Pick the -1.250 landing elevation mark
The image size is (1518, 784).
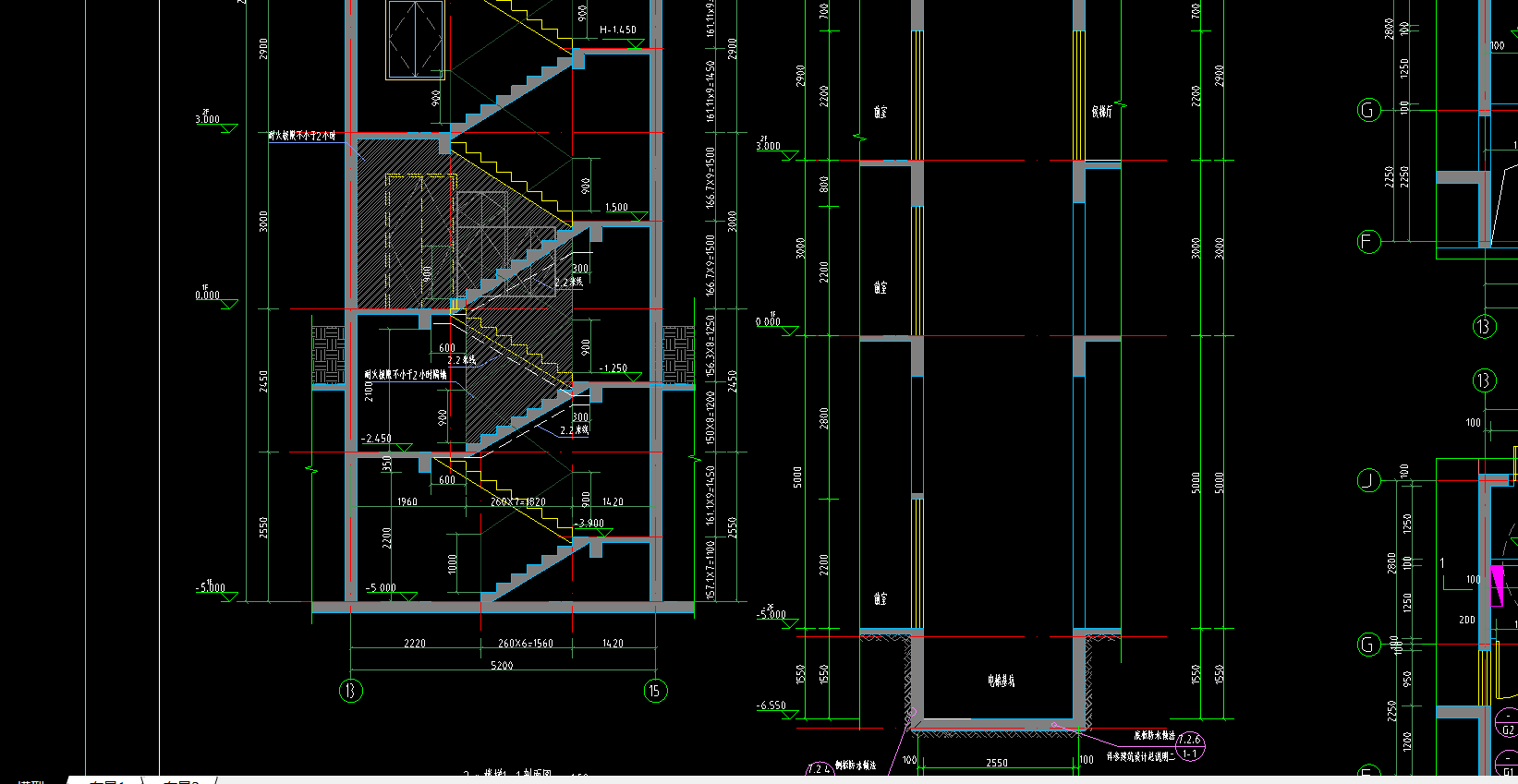pos(613,368)
